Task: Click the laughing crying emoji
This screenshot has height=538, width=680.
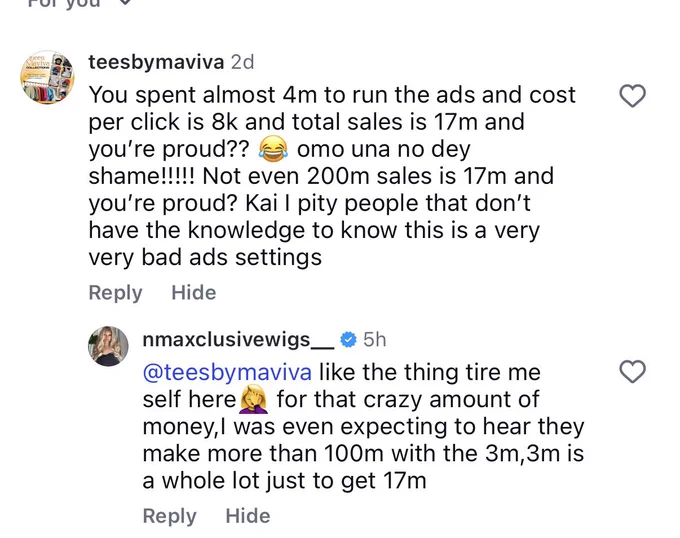Action: pyautogui.click(x=273, y=149)
